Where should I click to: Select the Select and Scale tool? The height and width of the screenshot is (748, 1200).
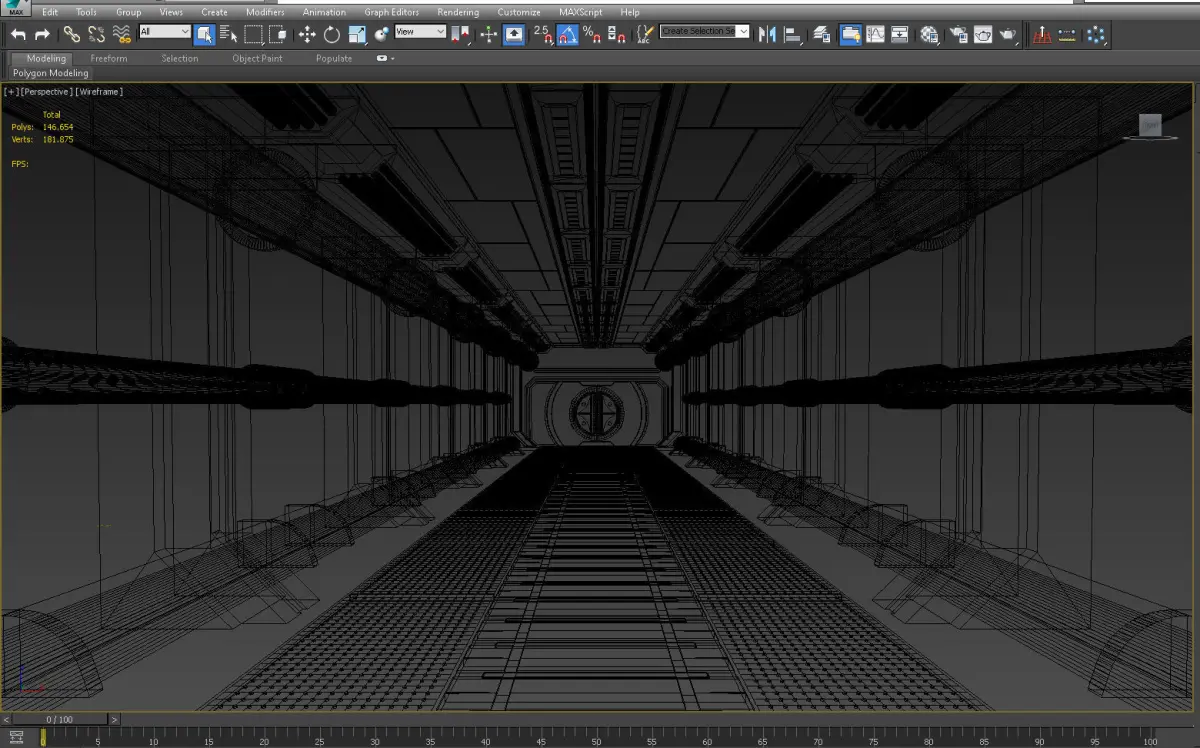pos(357,34)
